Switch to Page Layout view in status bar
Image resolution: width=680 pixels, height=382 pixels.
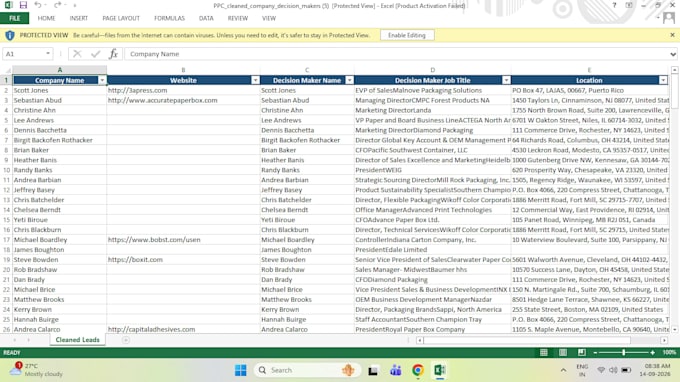[562, 353]
